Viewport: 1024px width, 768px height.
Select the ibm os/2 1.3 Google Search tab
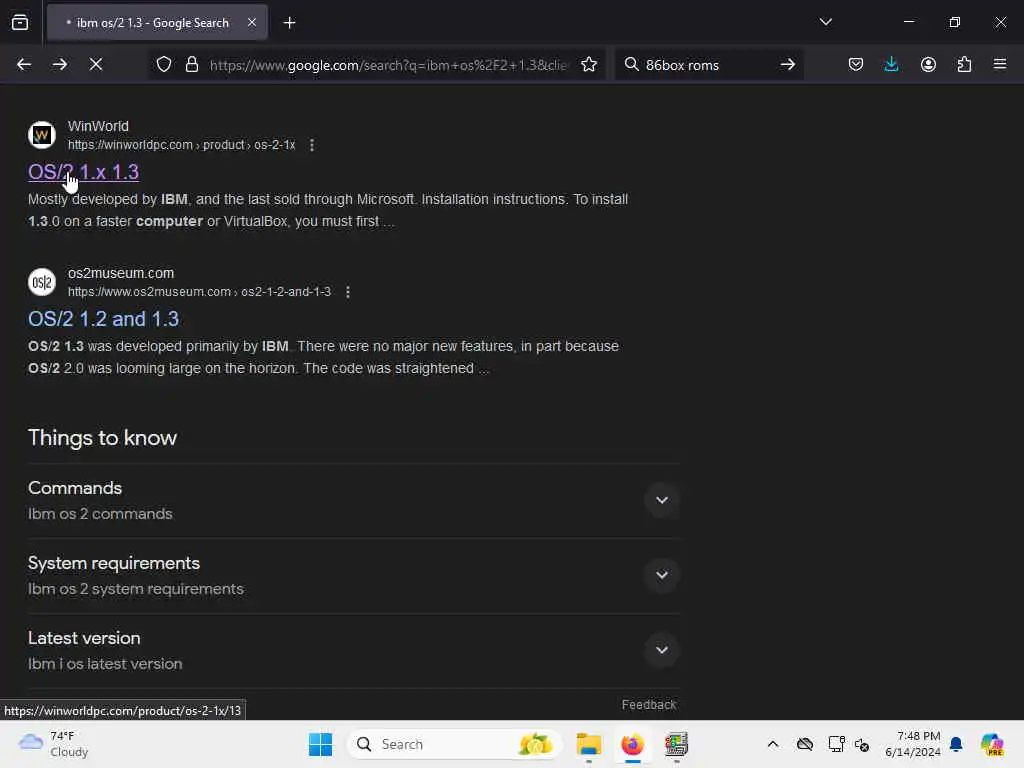157,23
